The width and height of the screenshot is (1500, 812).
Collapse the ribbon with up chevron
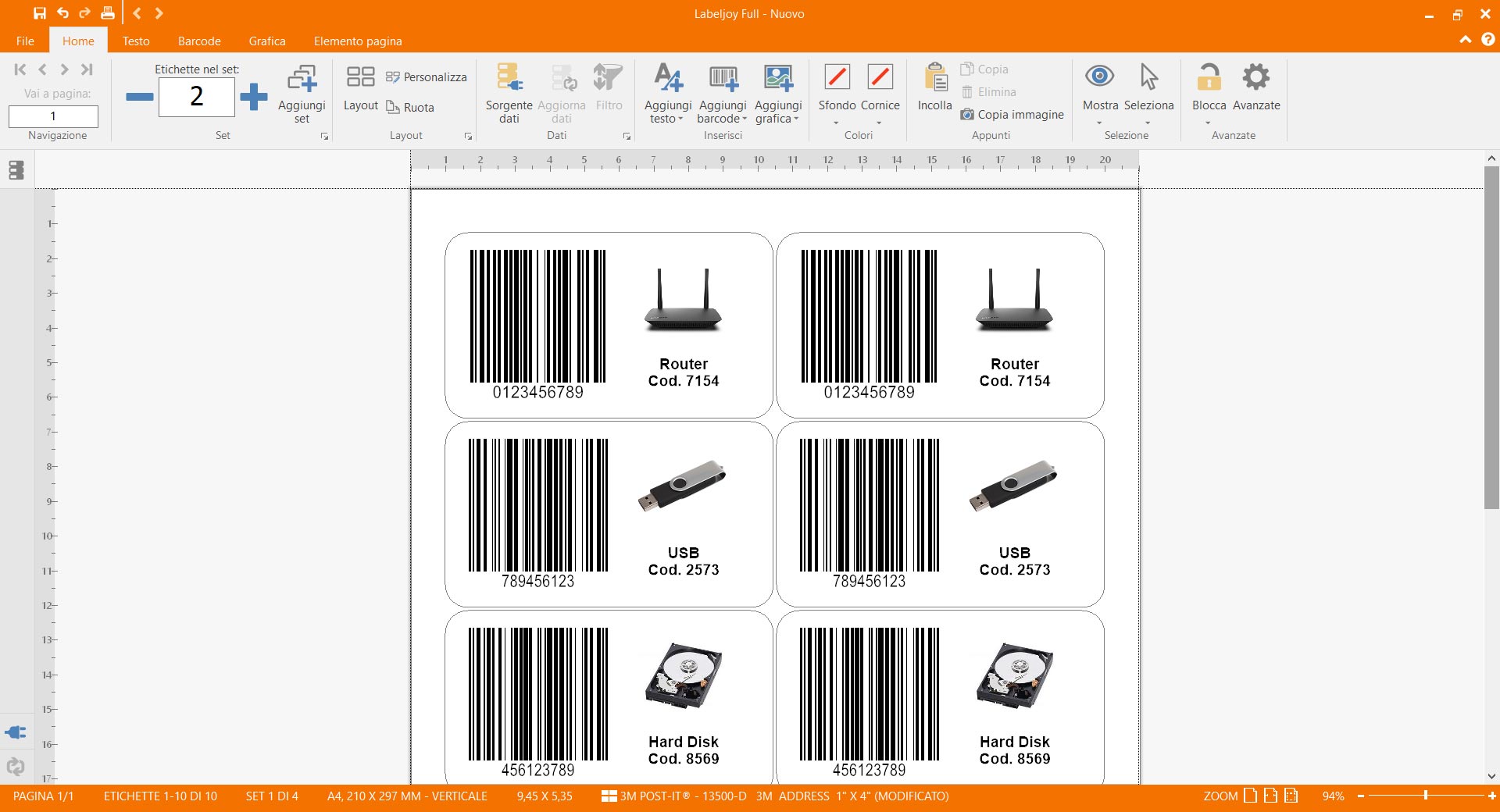(x=1466, y=40)
